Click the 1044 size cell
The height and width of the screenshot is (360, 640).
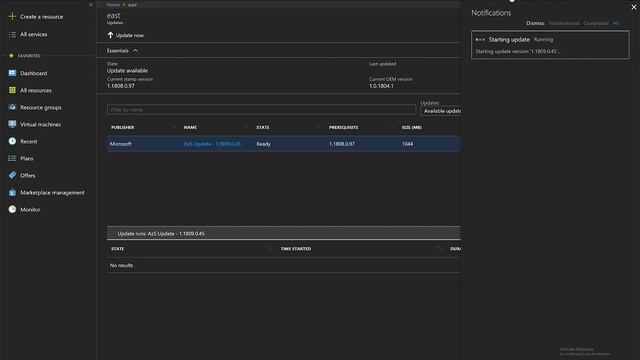click(x=407, y=144)
